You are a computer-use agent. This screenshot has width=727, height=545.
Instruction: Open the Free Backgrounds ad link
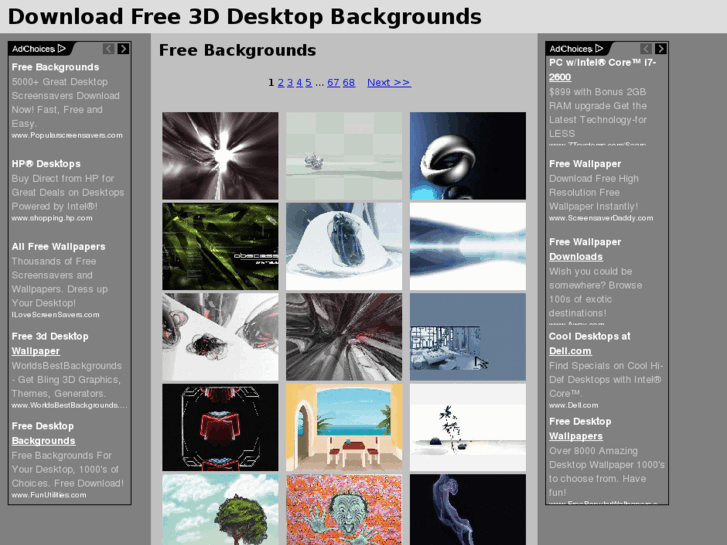point(55,67)
